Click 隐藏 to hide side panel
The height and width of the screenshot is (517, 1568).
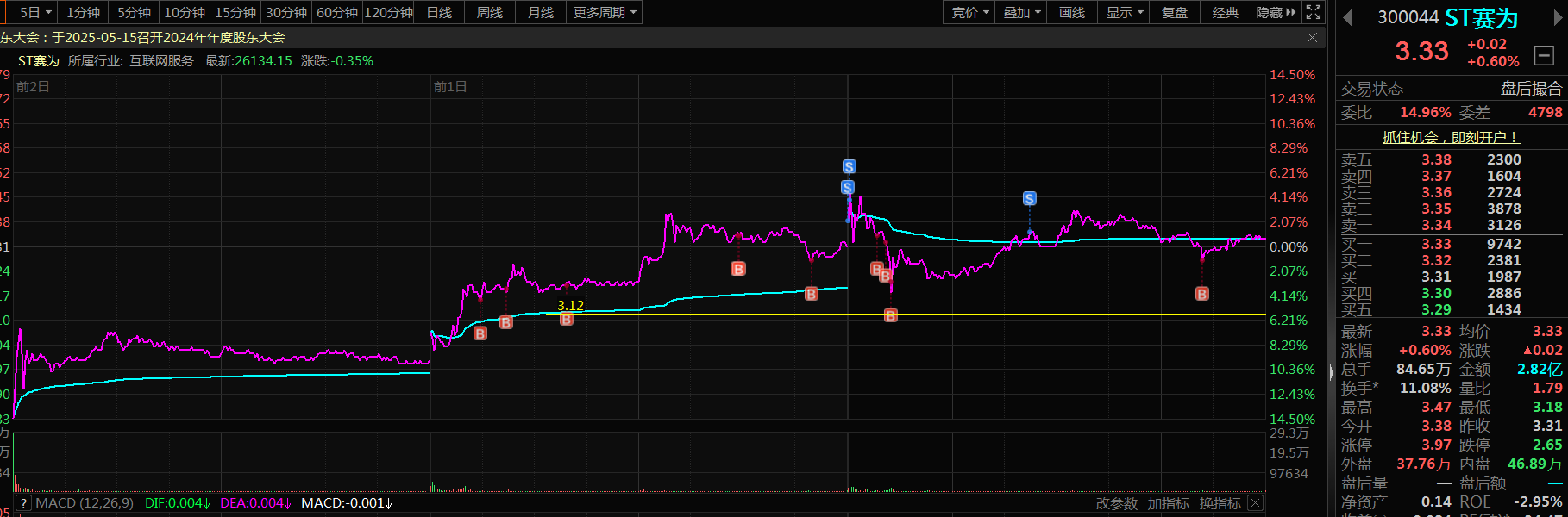point(1276,12)
